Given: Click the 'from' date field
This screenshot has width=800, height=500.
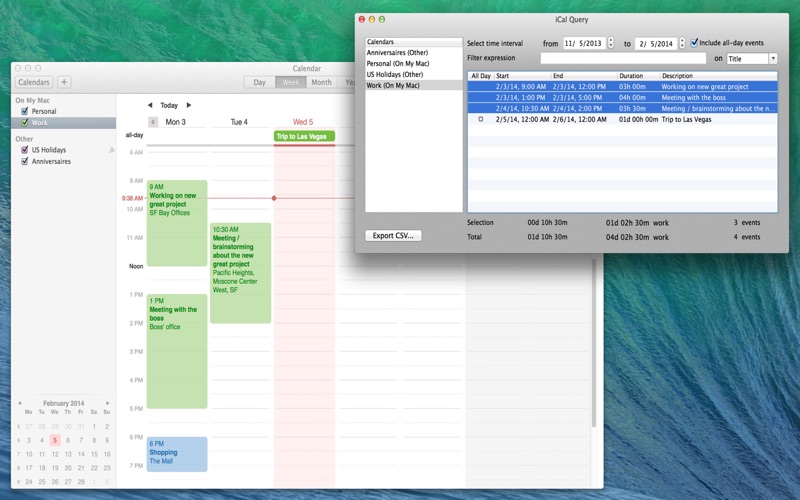Looking at the screenshot, I should point(584,43).
